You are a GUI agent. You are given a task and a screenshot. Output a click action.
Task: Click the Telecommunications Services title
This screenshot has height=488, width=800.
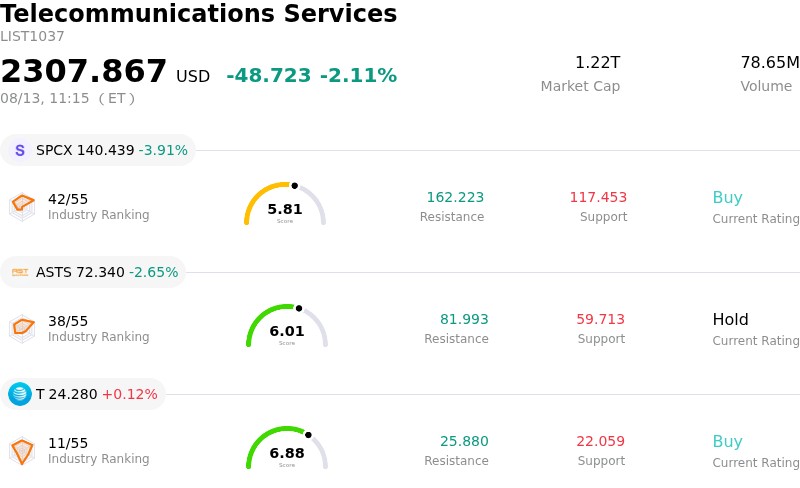coord(198,13)
